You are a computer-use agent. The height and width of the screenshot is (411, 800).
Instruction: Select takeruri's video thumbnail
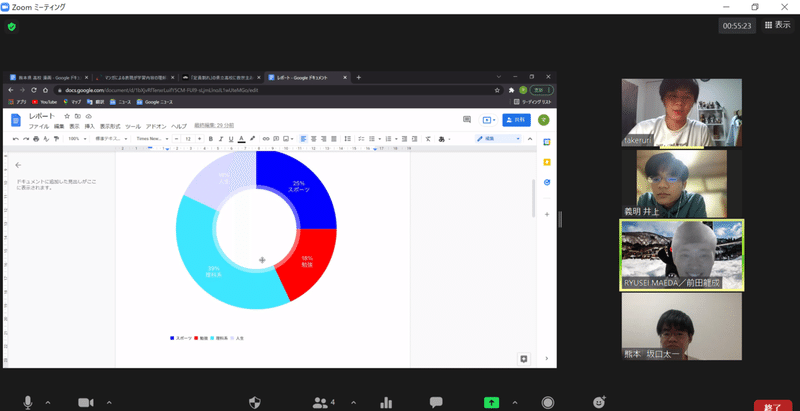pyautogui.click(x=682, y=112)
